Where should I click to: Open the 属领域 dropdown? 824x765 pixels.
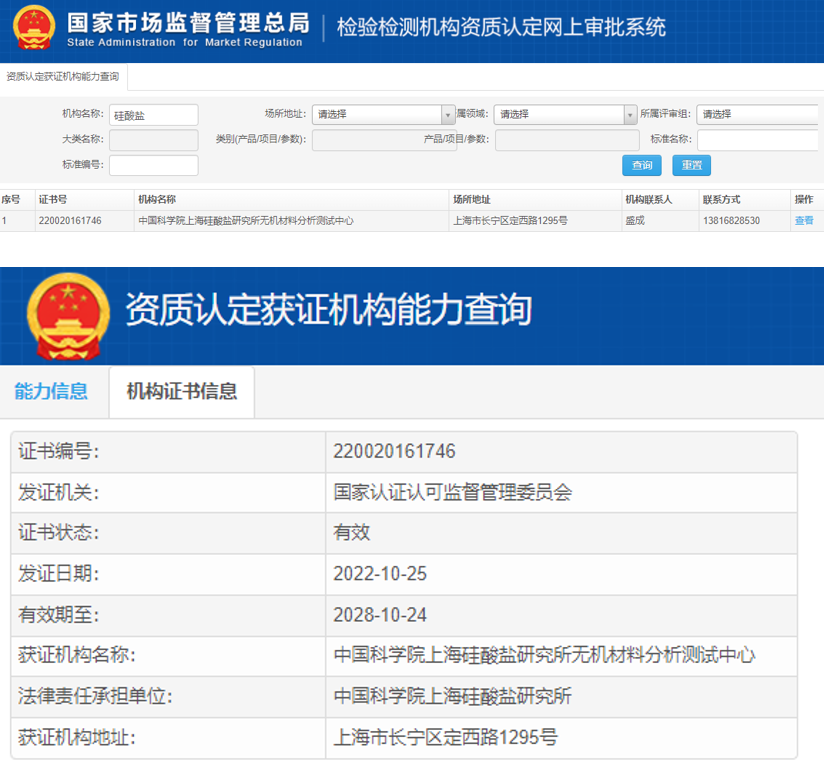click(x=565, y=114)
